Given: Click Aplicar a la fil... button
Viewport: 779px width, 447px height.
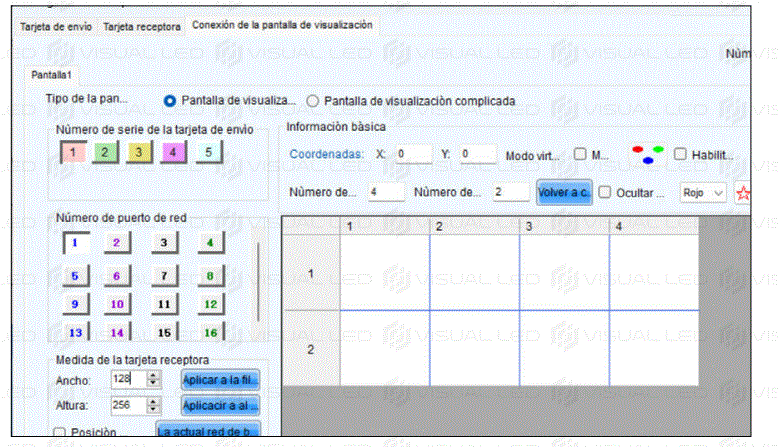Looking at the screenshot, I should click(220, 380).
